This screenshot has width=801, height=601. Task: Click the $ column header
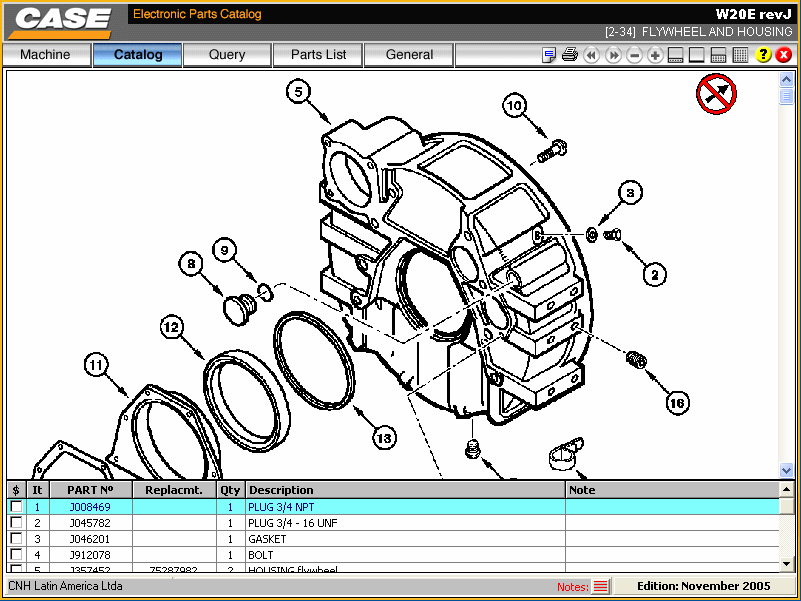pos(16,490)
